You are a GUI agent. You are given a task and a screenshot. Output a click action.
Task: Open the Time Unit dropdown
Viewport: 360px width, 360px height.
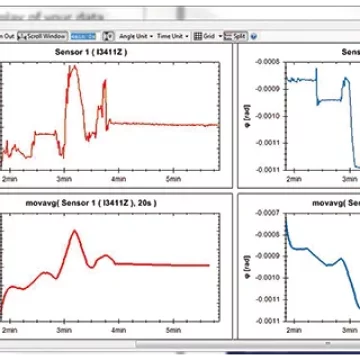[173, 36]
